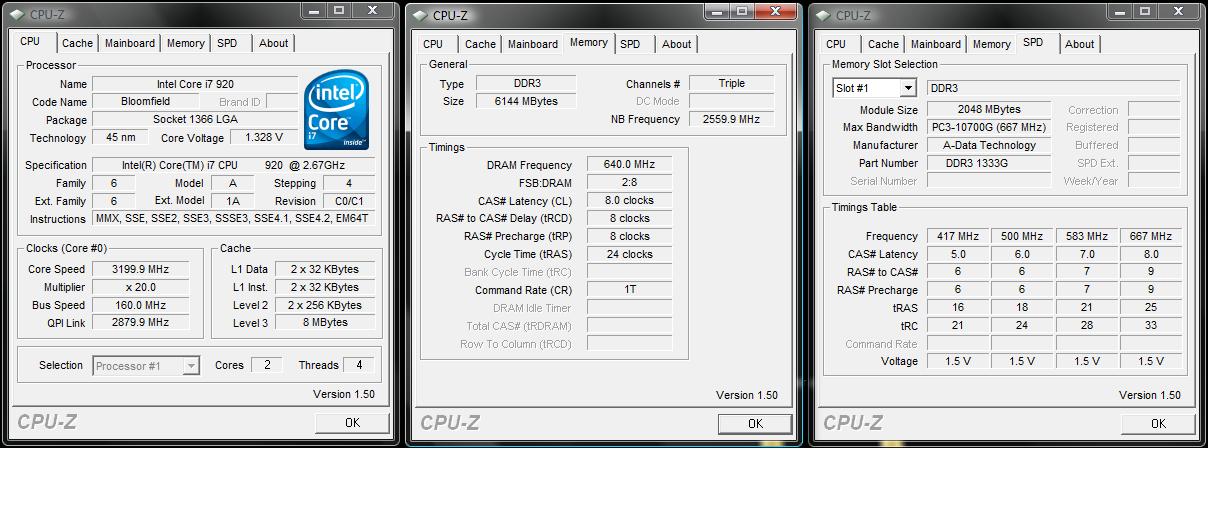The height and width of the screenshot is (525, 1208).
Task: Close the Memory tab CPU-Z window
Action: 778,10
